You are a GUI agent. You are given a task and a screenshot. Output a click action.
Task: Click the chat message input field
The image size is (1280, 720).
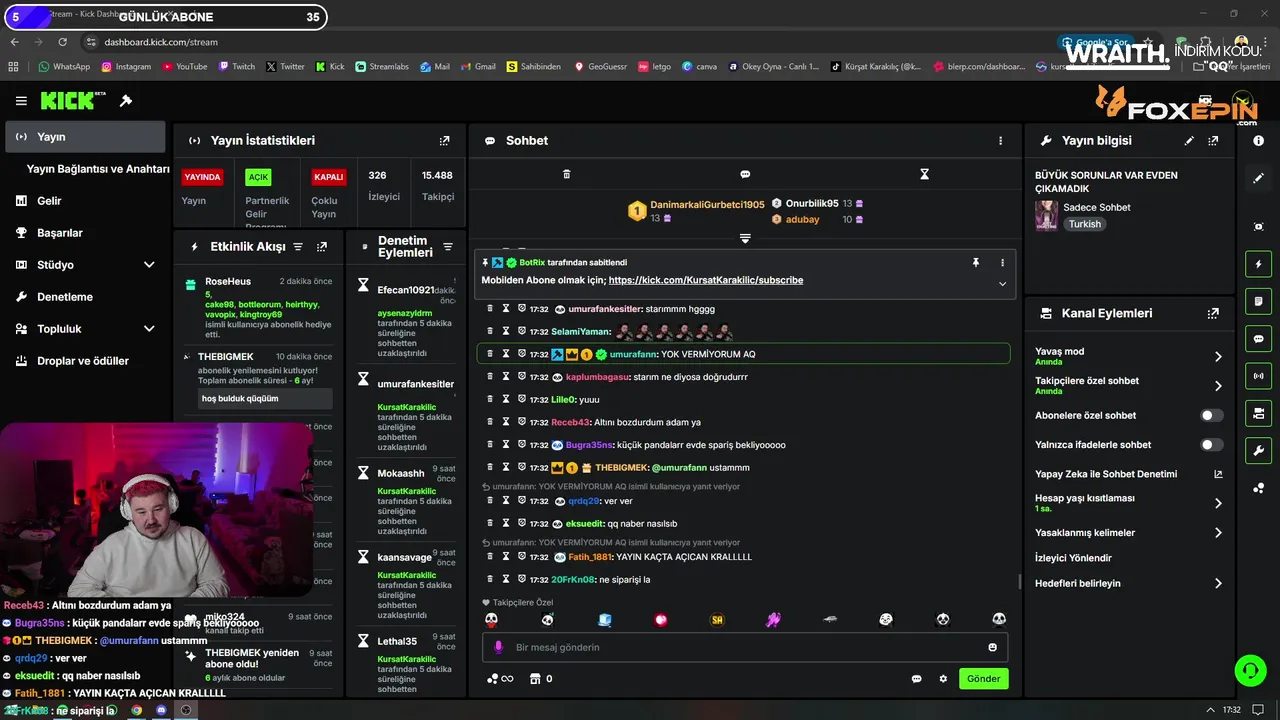(745, 647)
